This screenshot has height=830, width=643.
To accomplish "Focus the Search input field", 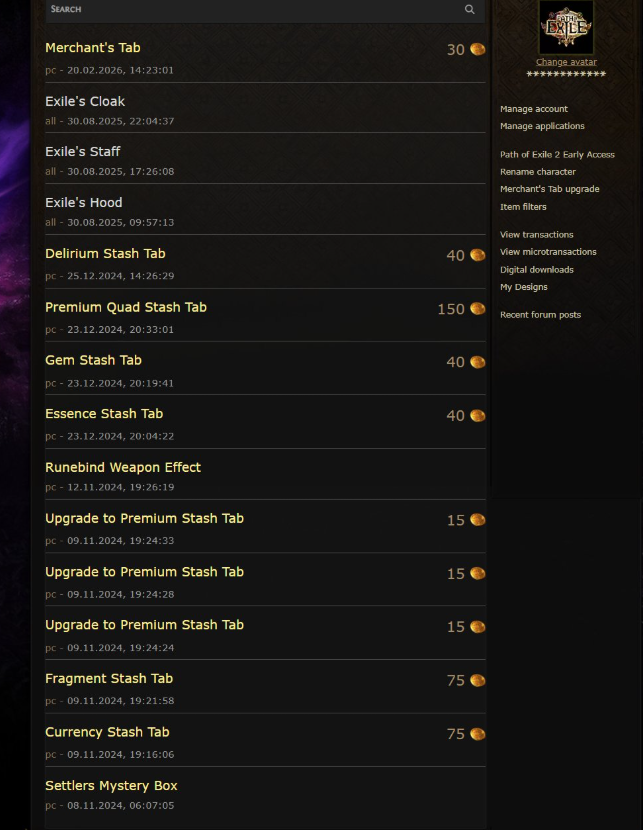I will click(x=254, y=10).
